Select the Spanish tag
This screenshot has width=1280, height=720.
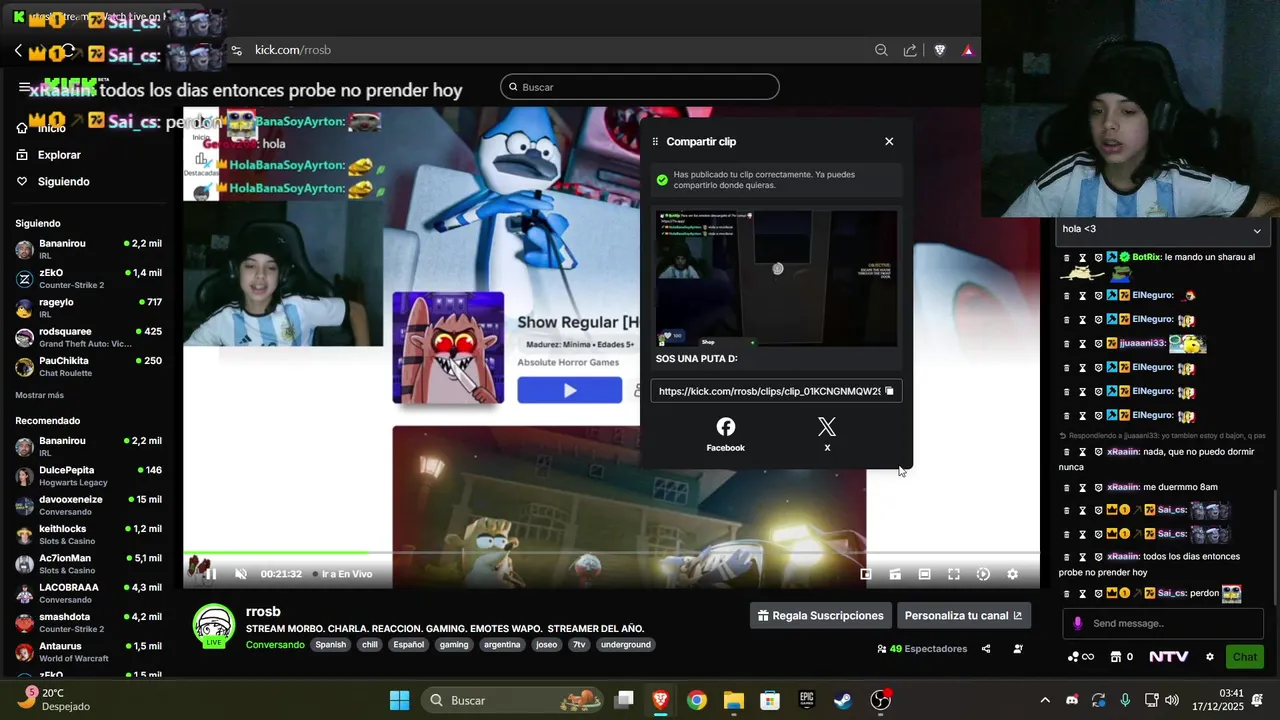[330, 645]
